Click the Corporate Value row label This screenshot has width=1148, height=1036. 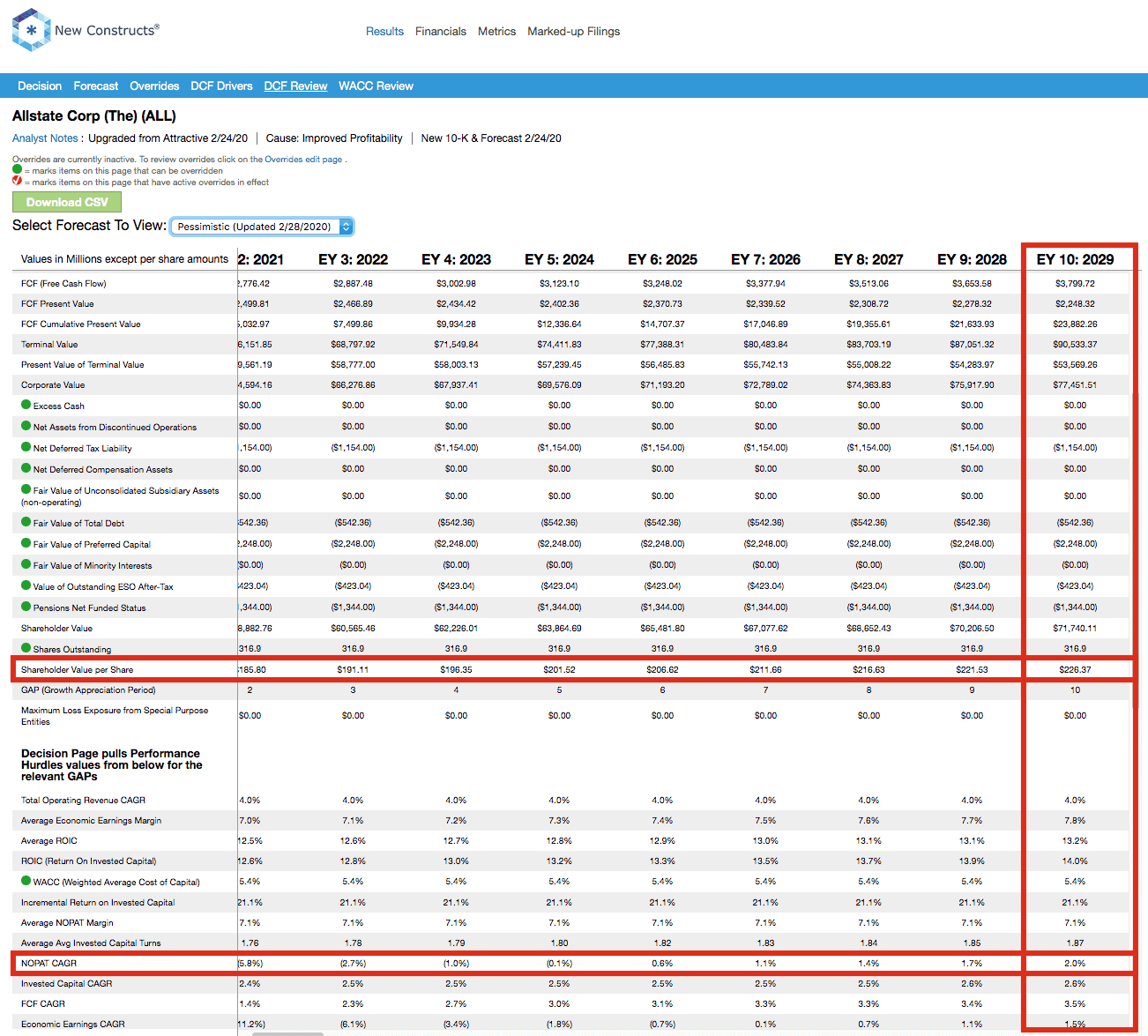pyautogui.click(x=53, y=385)
